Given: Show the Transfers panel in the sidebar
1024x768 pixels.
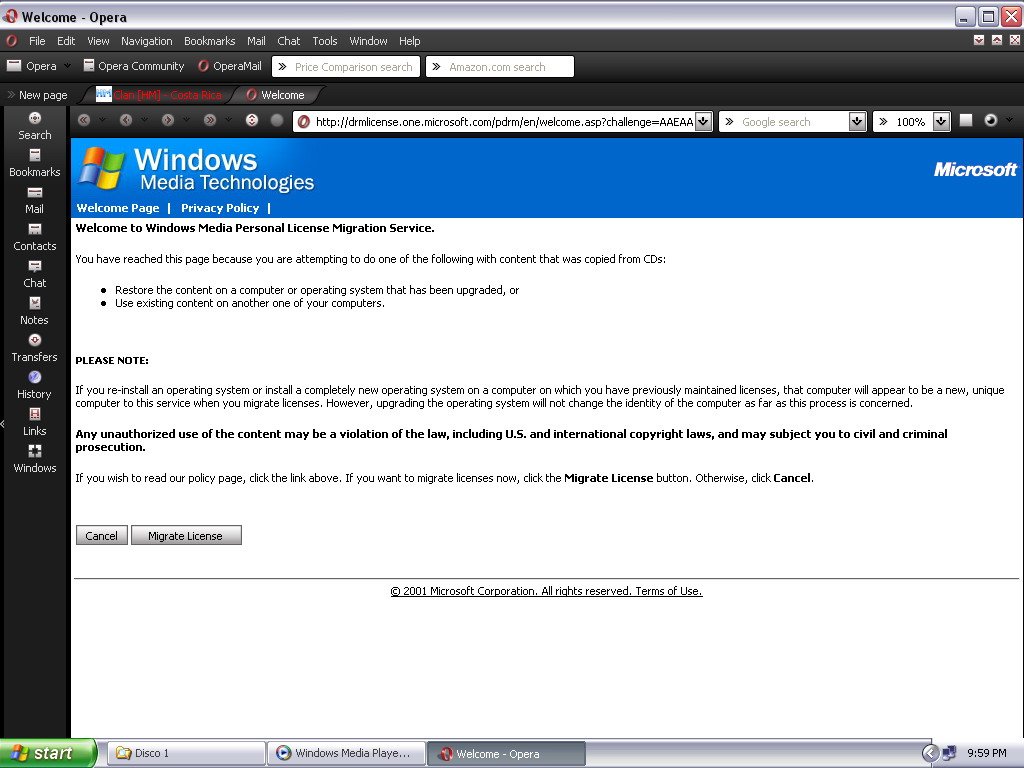Looking at the screenshot, I should (35, 348).
